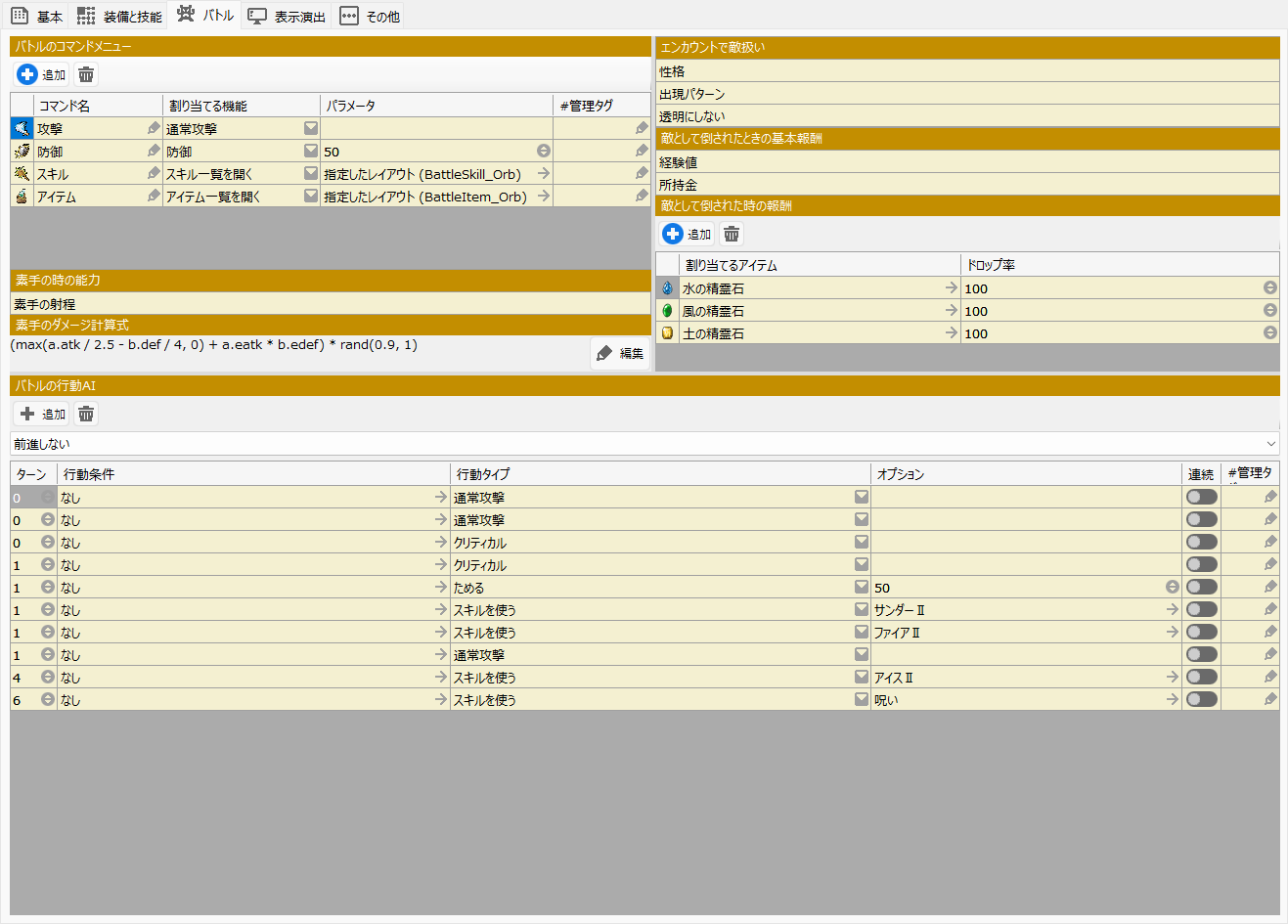1288x924 pixels.
Task: Adjust the 防御 parameter value 50 stepper
Action: pyautogui.click(x=544, y=151)
